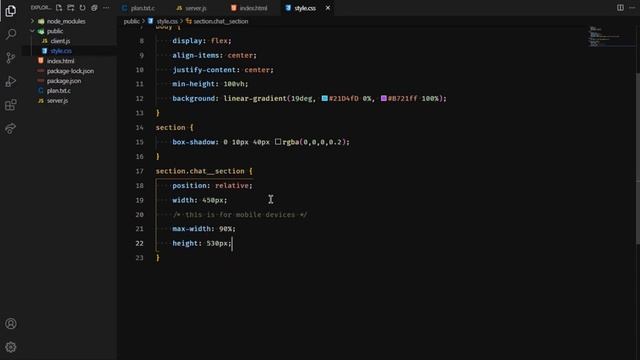Click the editor vertical scrollbar
The image size is (640, 360).
click(x=638, y=159)
